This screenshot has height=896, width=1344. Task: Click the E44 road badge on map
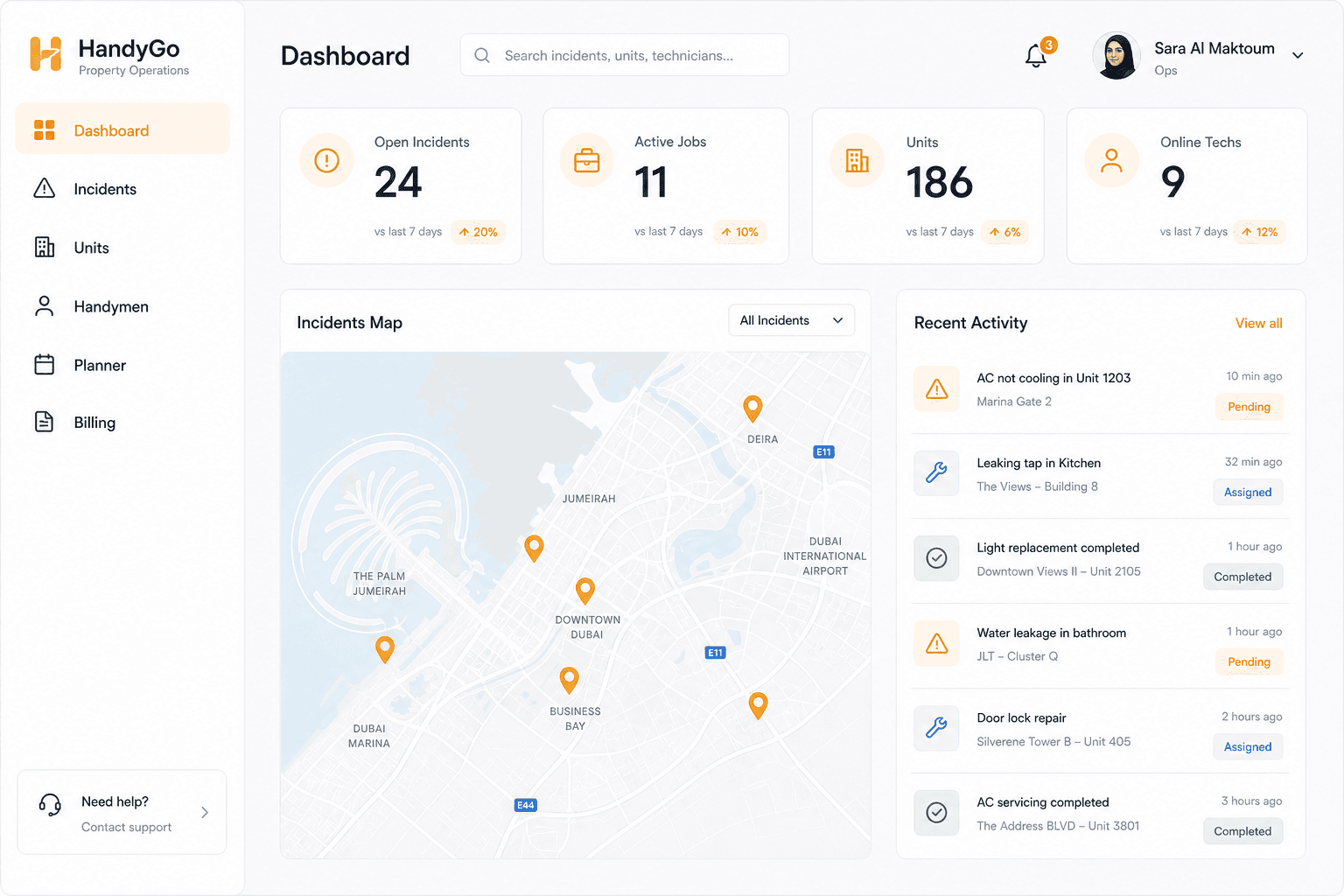coord(525,805)
